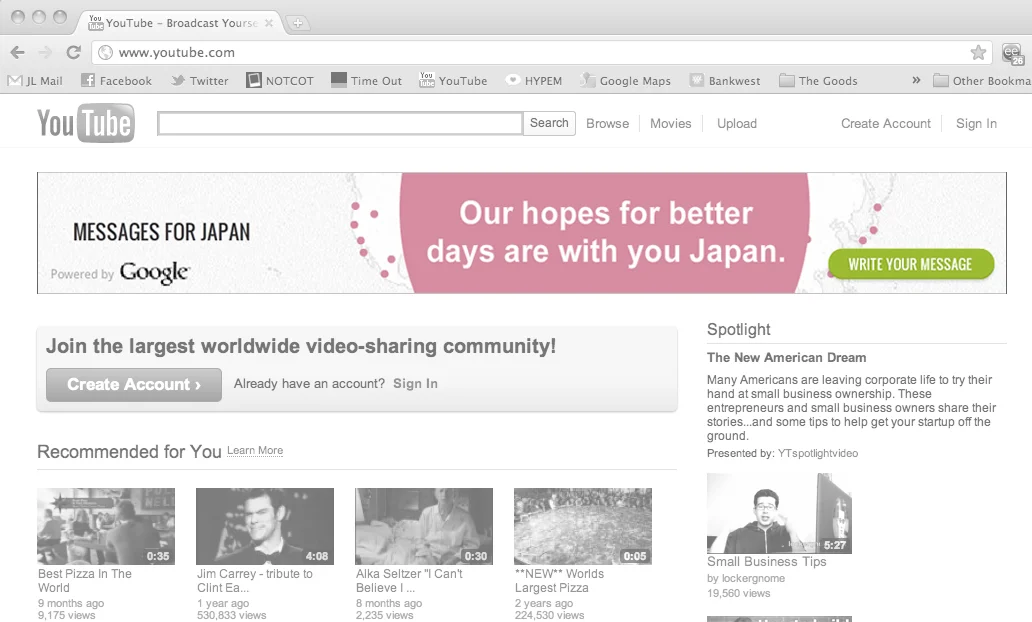
Task: Click the gray Create Account button
Action: tap(134, 384)
